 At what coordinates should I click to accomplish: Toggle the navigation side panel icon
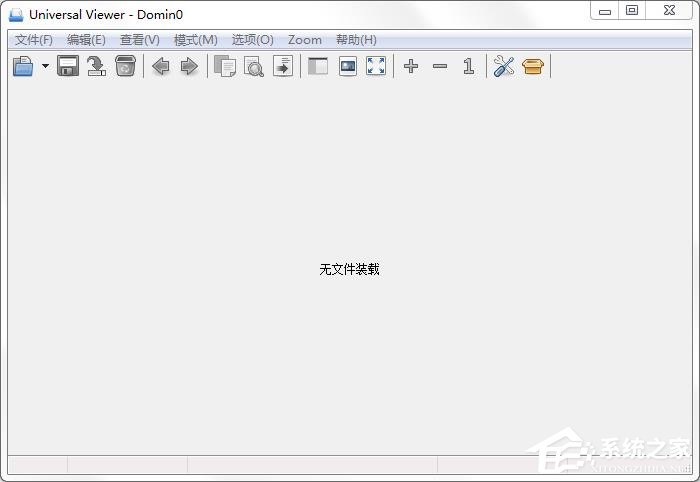(x=318, y=67)
